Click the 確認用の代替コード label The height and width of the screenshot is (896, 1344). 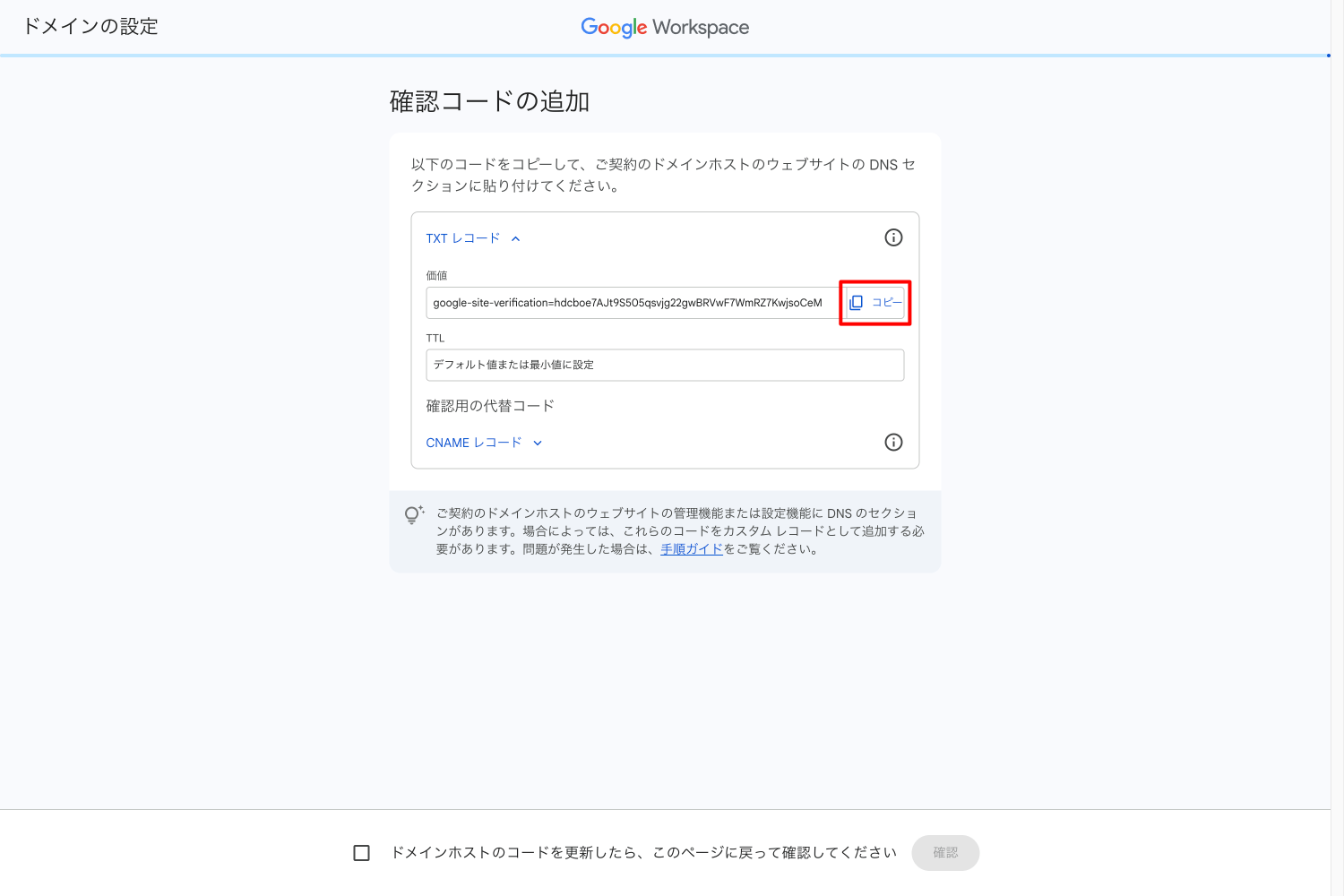coord(490,406)
